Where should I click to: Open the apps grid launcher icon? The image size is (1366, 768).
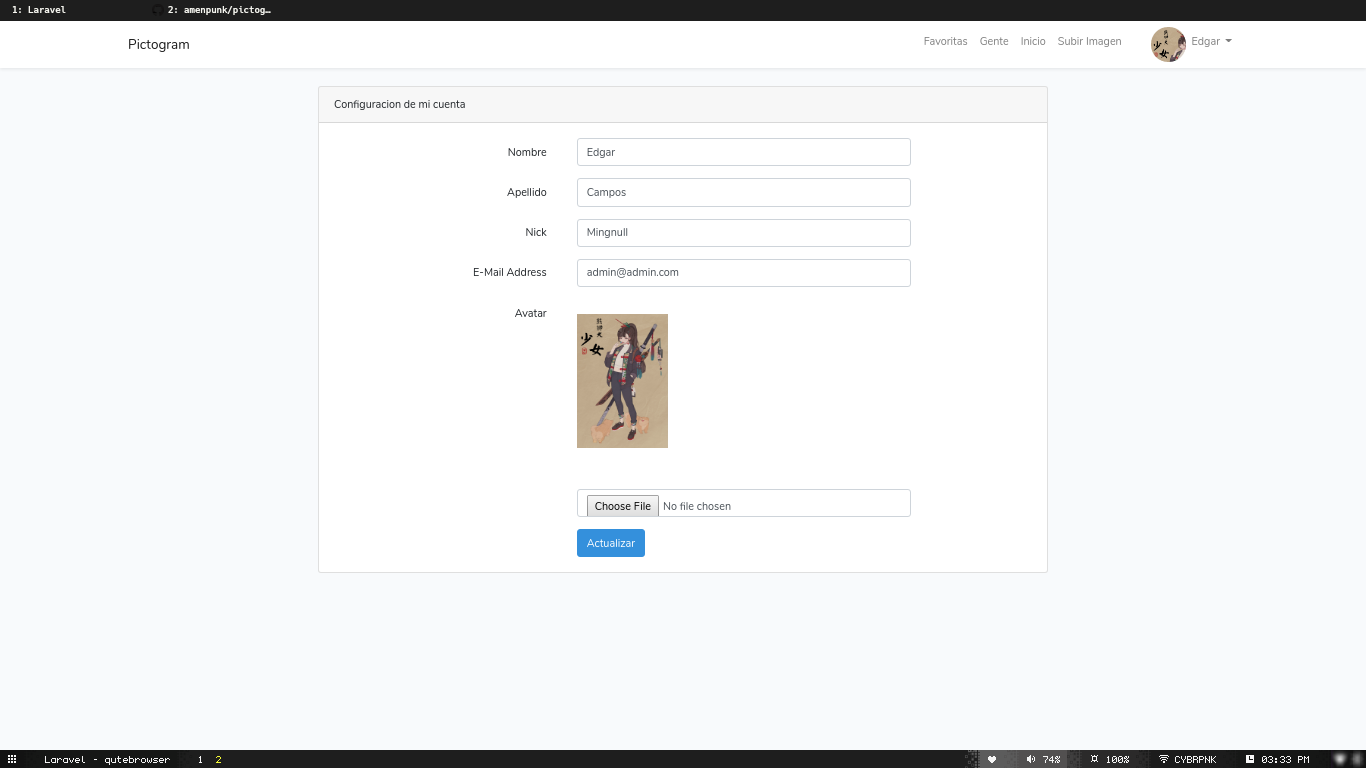[x=12, y=760]
